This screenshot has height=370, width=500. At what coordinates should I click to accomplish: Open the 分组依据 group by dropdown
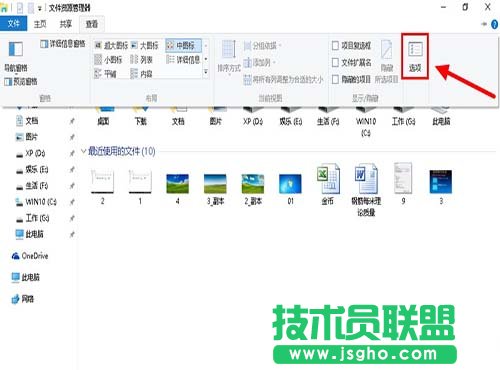tap(263, 45)
